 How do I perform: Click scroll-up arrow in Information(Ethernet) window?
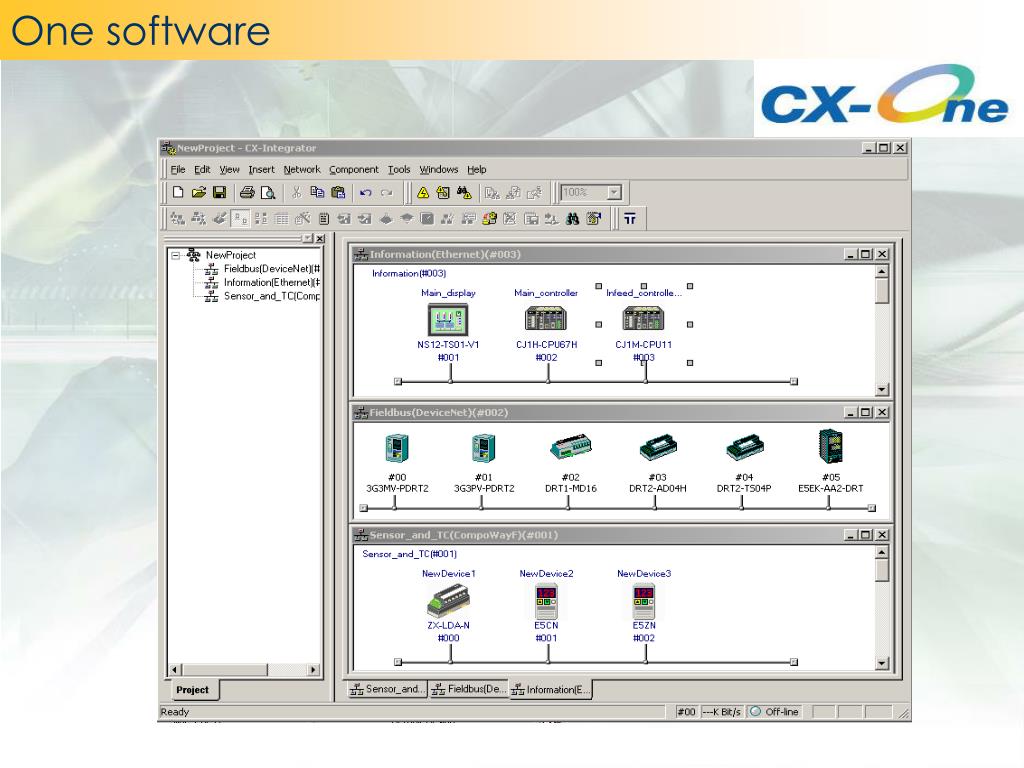click(882, 271)
